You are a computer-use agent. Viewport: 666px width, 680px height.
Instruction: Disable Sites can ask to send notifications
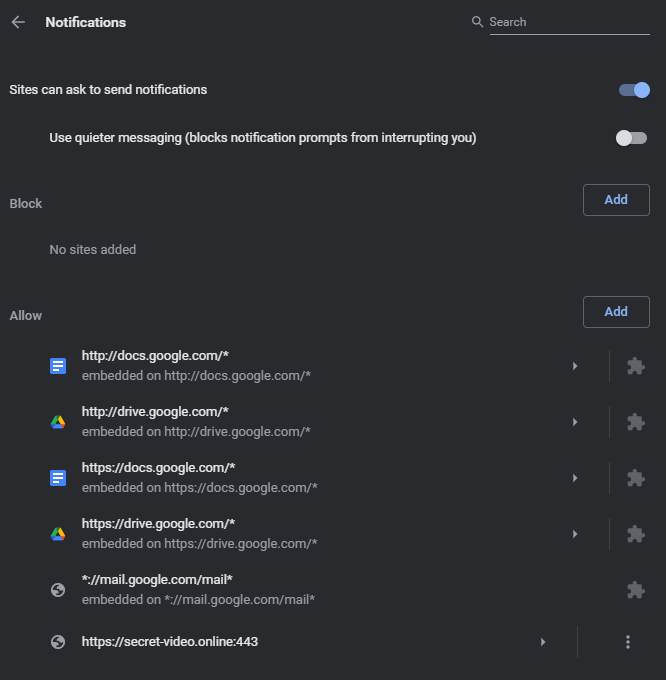[x=634, y=90]
